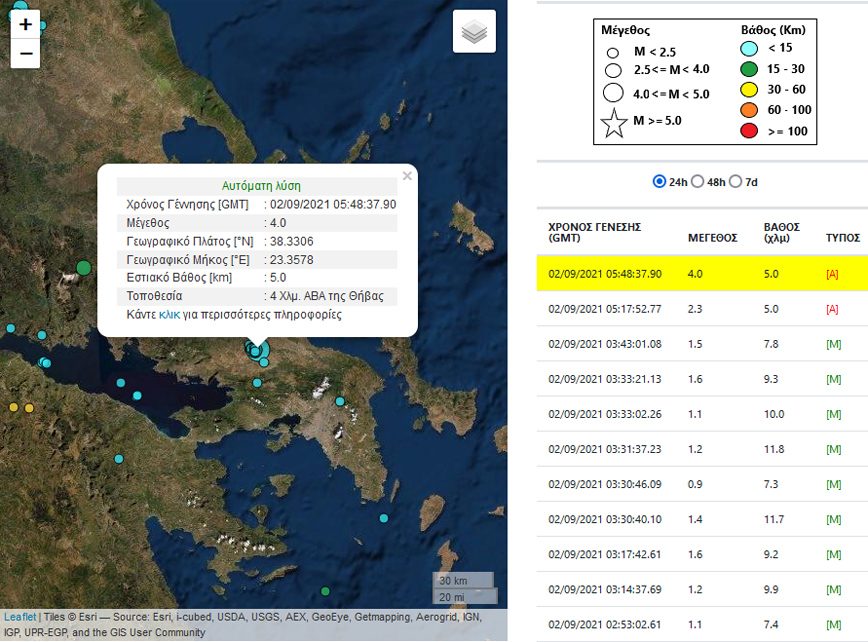
Task: Click the star M >= 5.0 legend icon
Action: click(x=615, y=122)
